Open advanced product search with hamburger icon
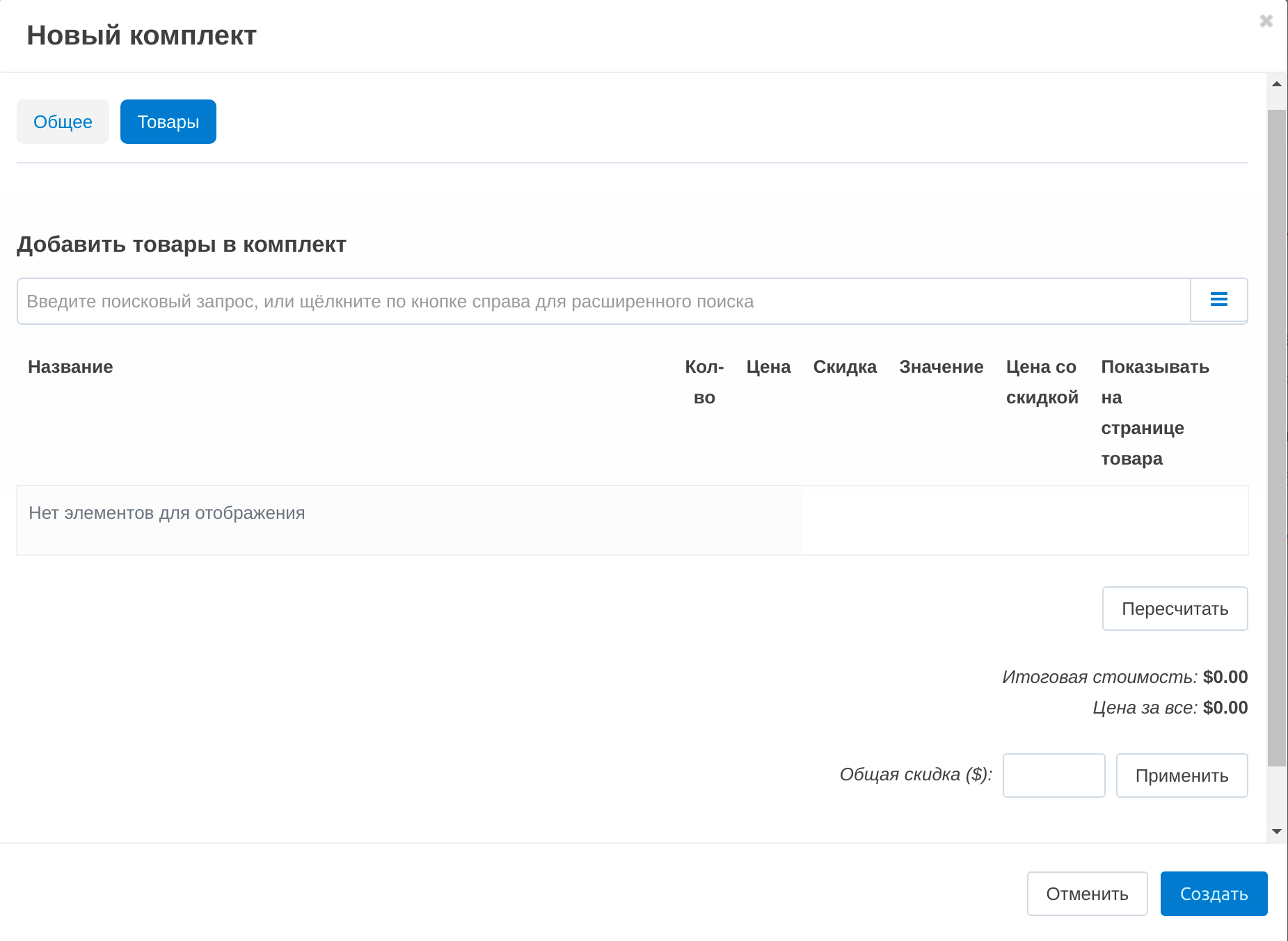Viewport: 1288px width, 941px height. pos(1218,300)
